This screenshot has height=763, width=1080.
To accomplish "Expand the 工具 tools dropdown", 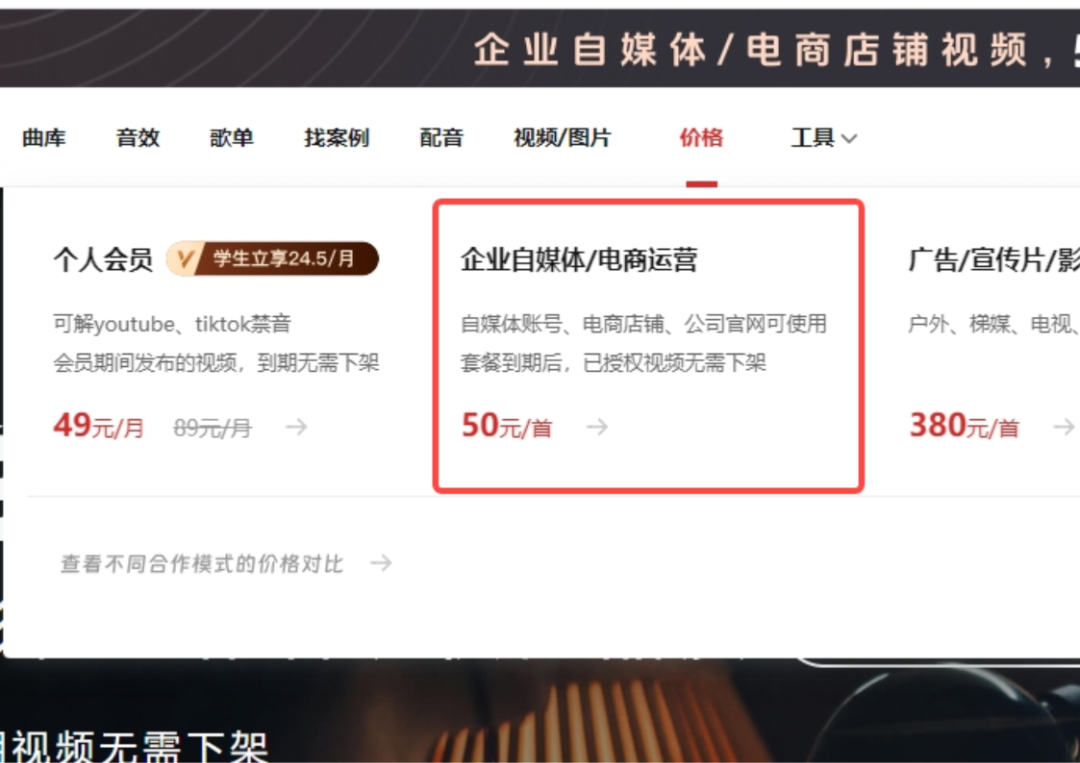I will (x=824, y=138).
